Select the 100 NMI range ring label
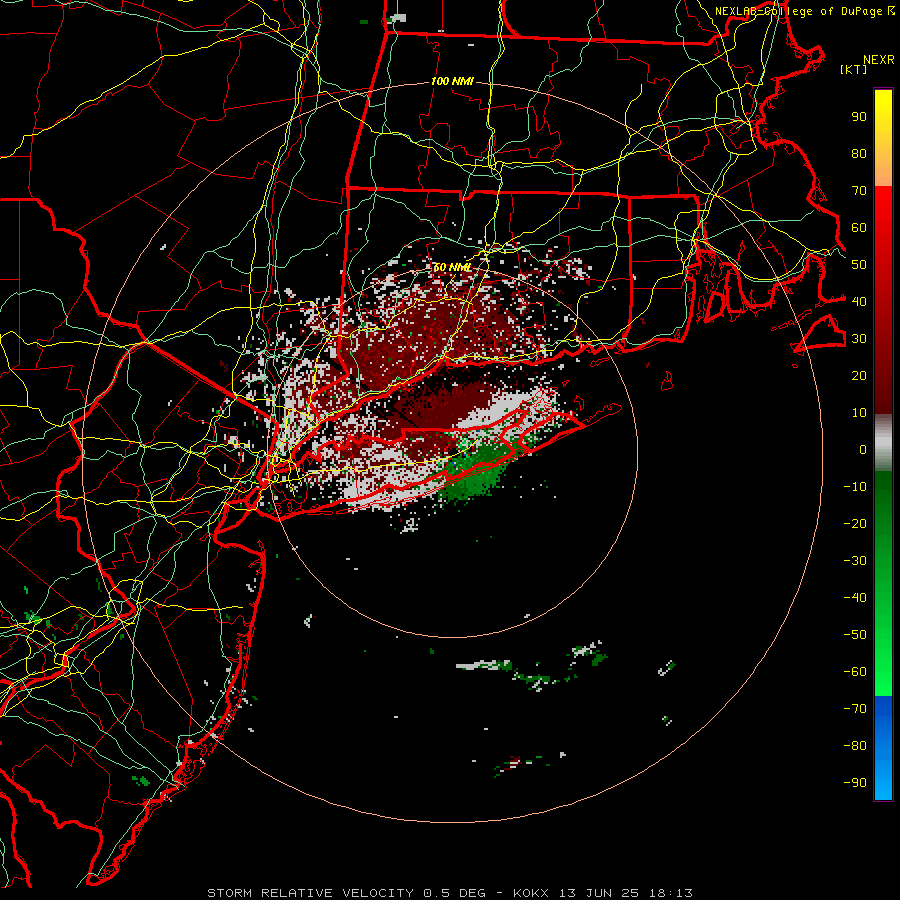900x900 pixels. point(452,82)
